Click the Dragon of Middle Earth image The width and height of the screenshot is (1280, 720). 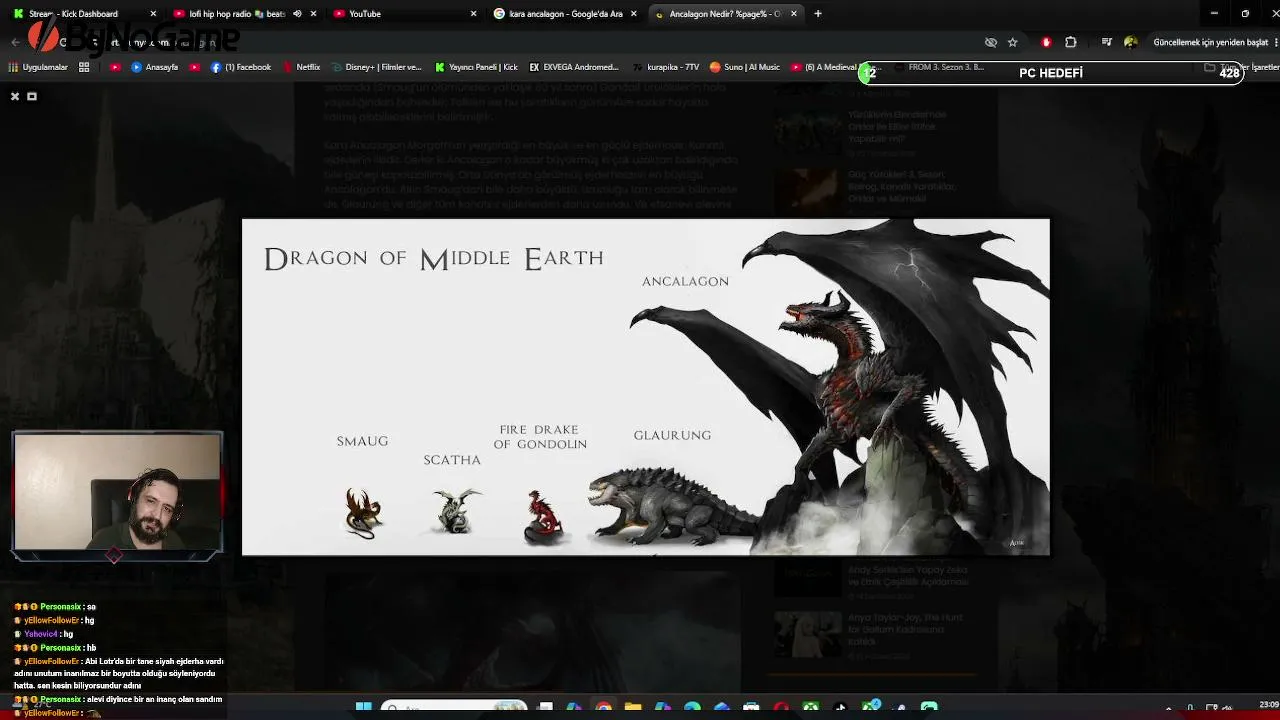tap(646, 386)
